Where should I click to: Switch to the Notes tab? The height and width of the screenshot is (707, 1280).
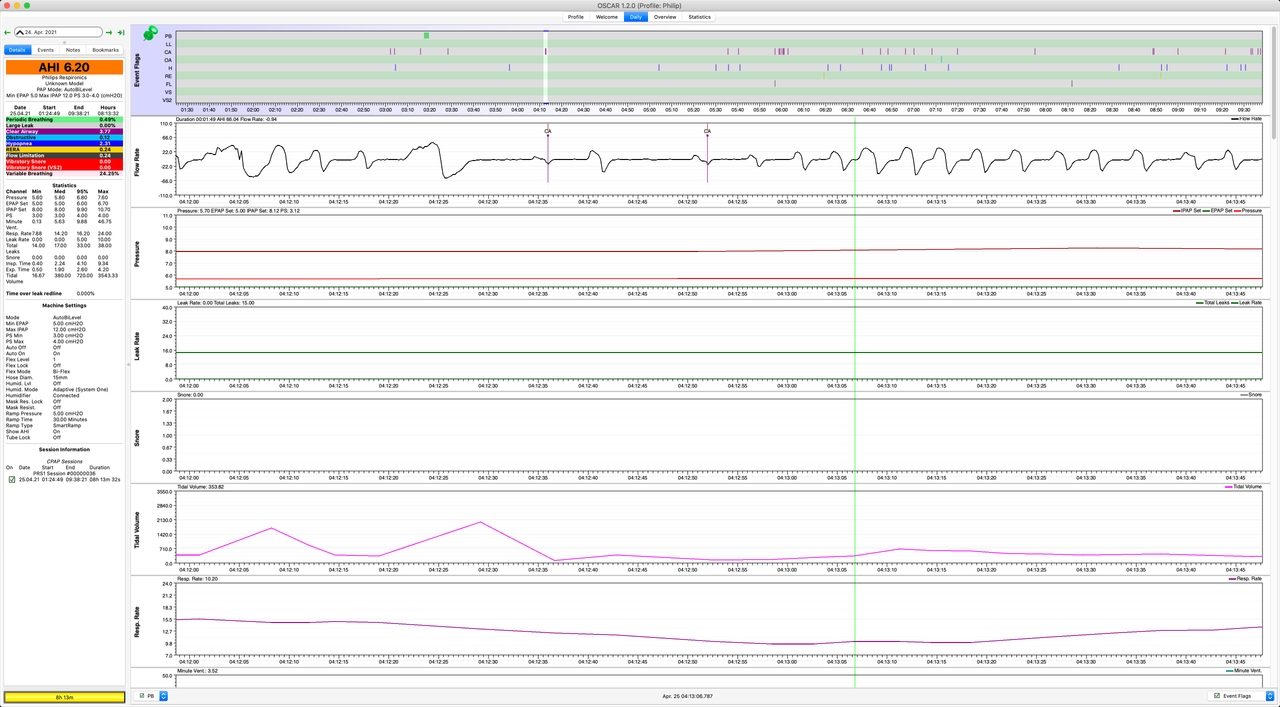(x=73, y=49)
